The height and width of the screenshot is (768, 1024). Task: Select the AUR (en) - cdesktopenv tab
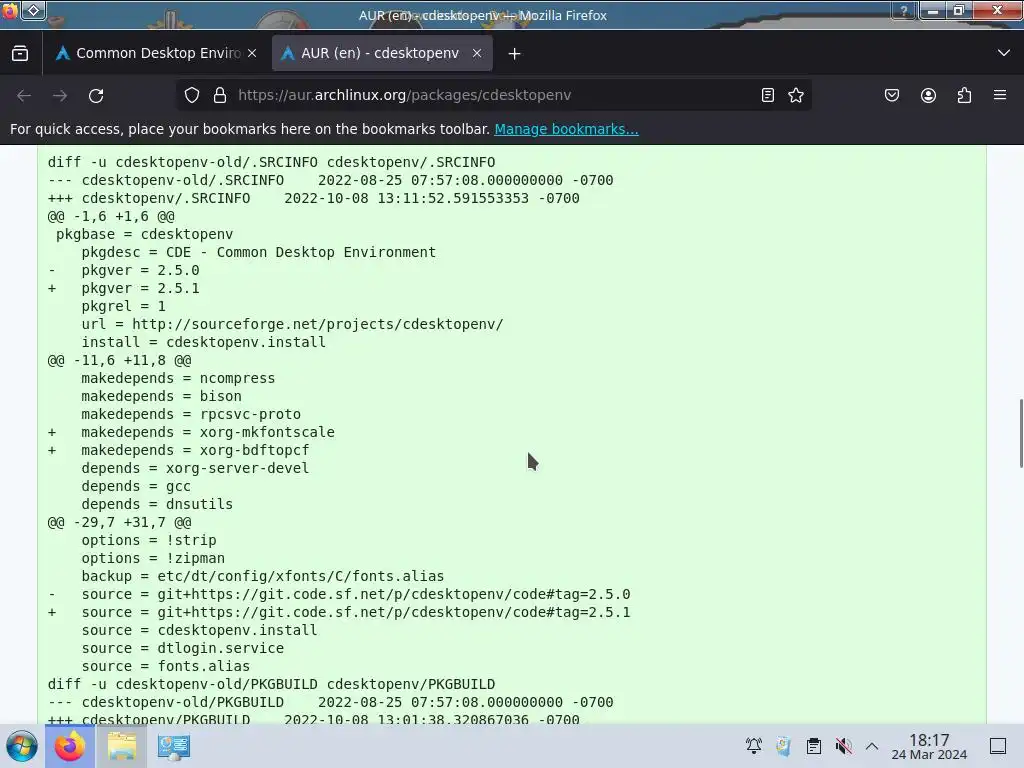pos(381,54)
